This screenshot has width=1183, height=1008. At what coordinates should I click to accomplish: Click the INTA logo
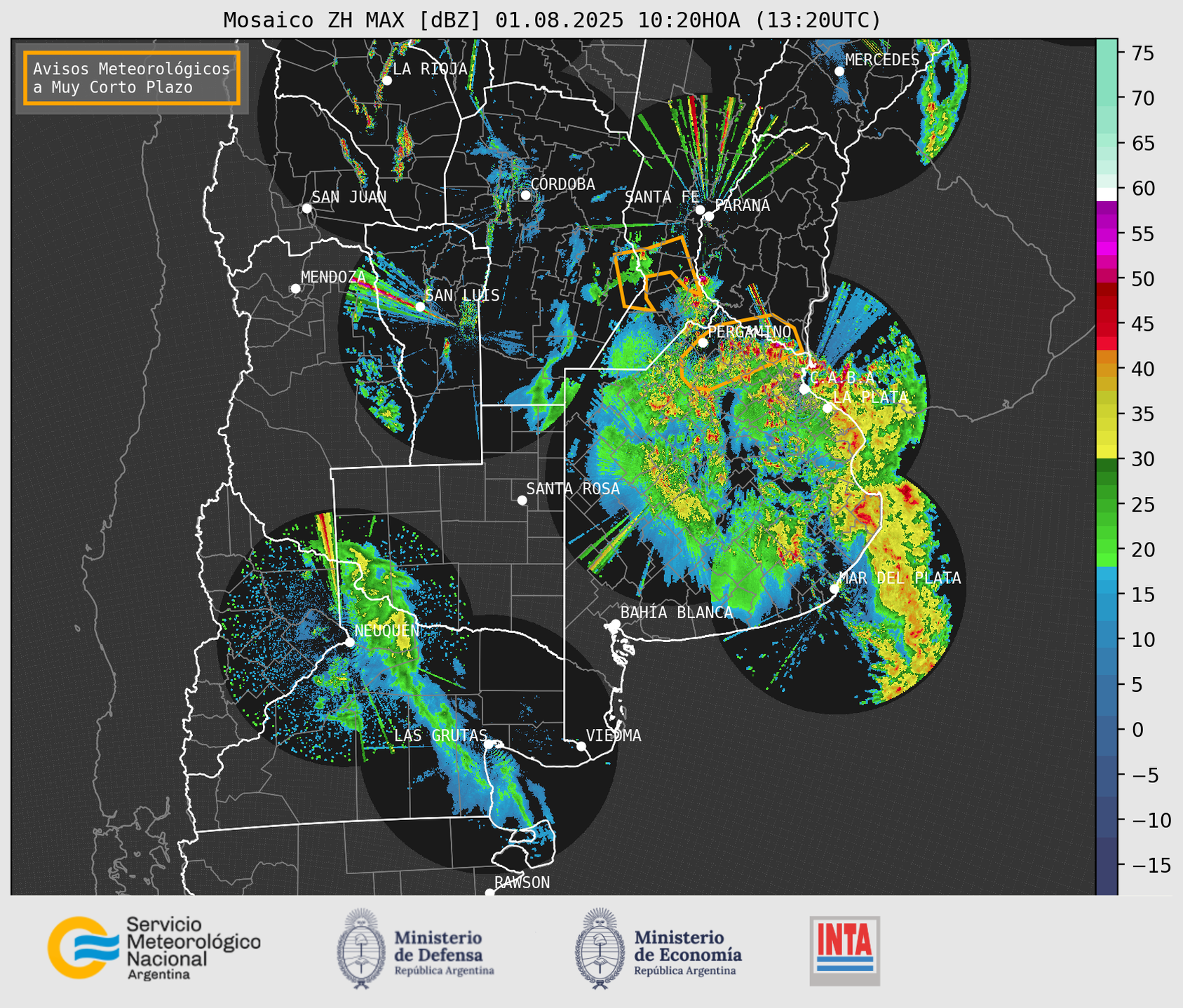(844, 951)
